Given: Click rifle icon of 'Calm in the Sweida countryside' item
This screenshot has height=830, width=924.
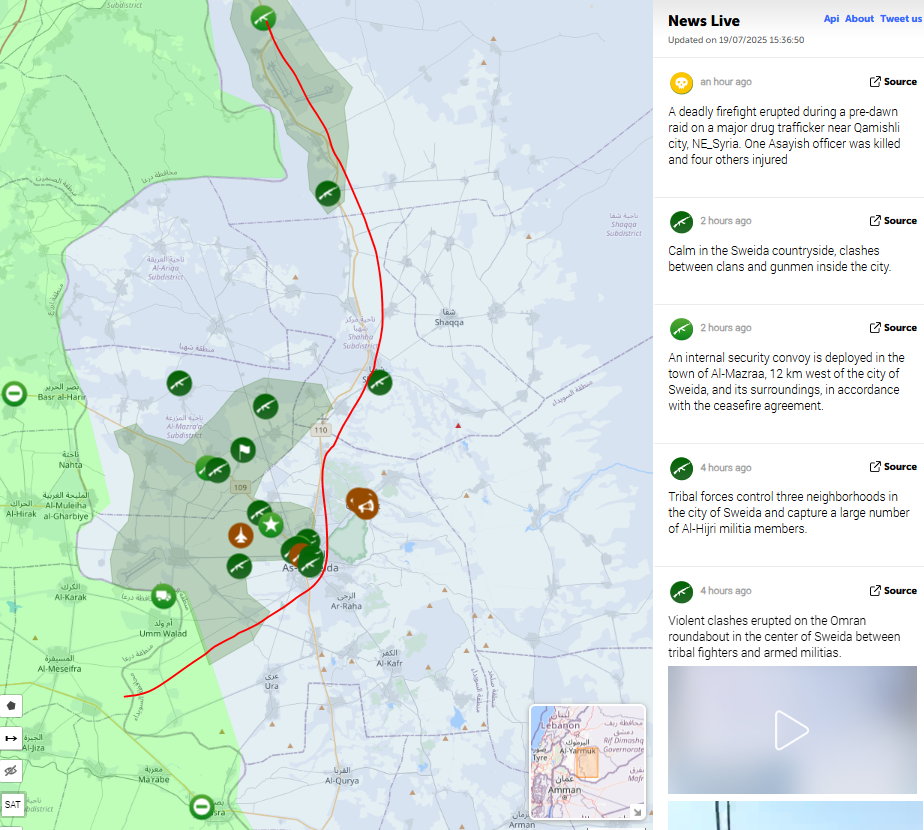Looking at the screenshot, I should [x=681, y=222].
